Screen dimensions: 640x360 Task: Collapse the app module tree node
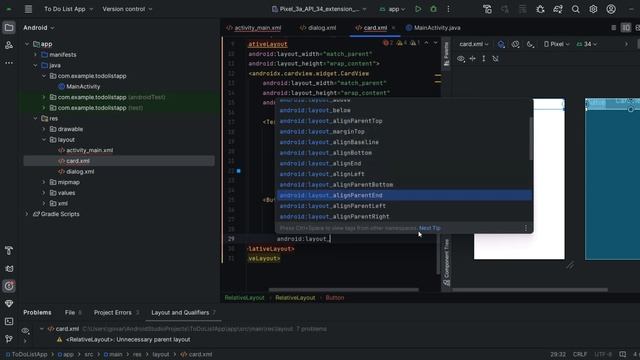(x=27, y=44)
